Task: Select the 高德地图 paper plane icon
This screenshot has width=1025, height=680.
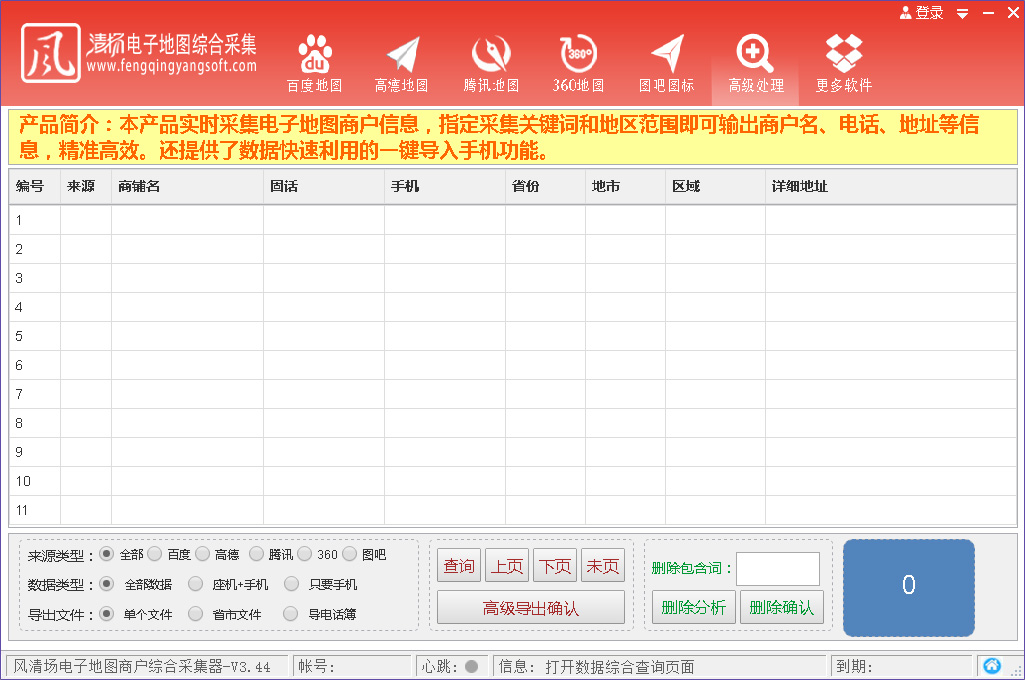Action: coord(401,55)
